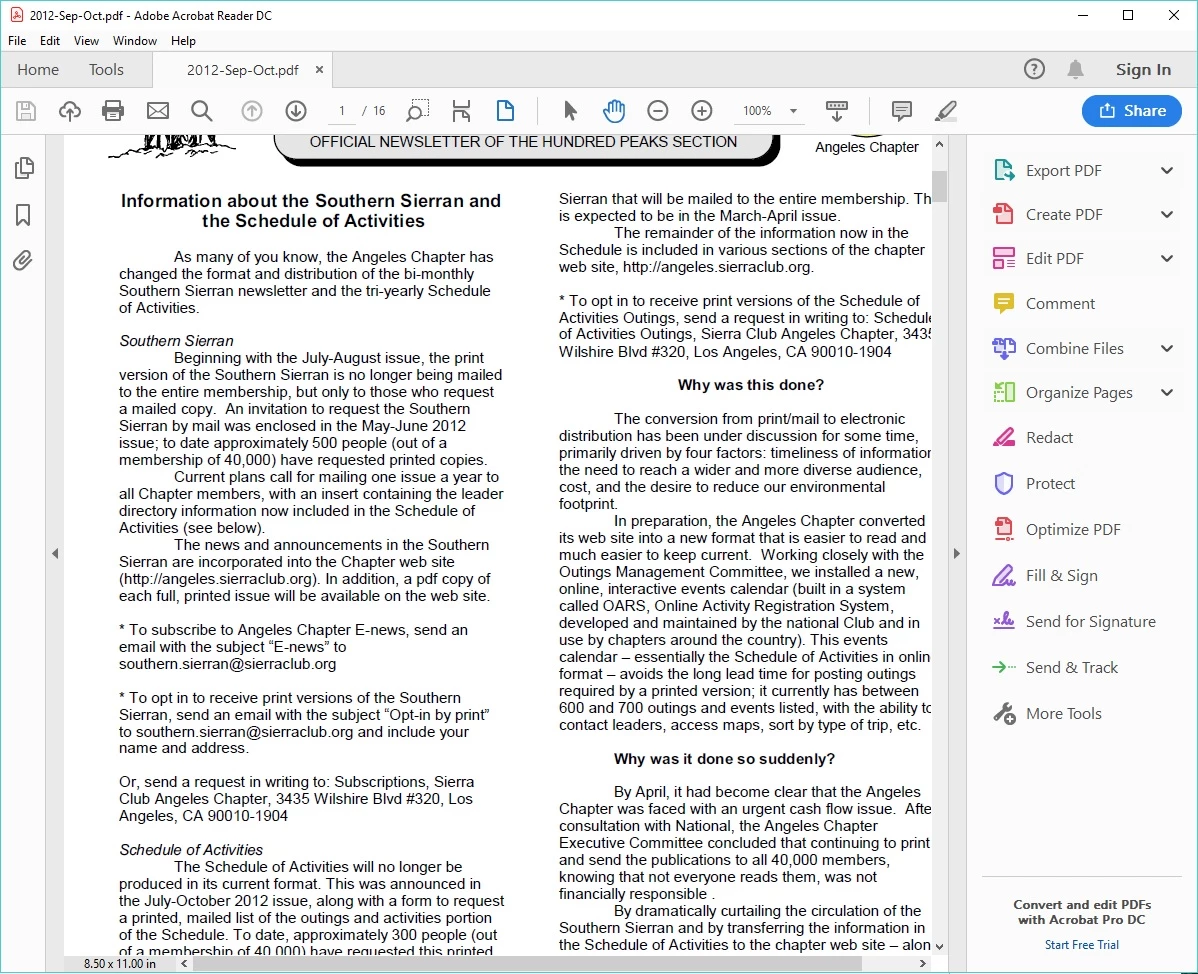Open the View menu
The height and width of the screenshot is (974, 1198).
pos(86,40)
